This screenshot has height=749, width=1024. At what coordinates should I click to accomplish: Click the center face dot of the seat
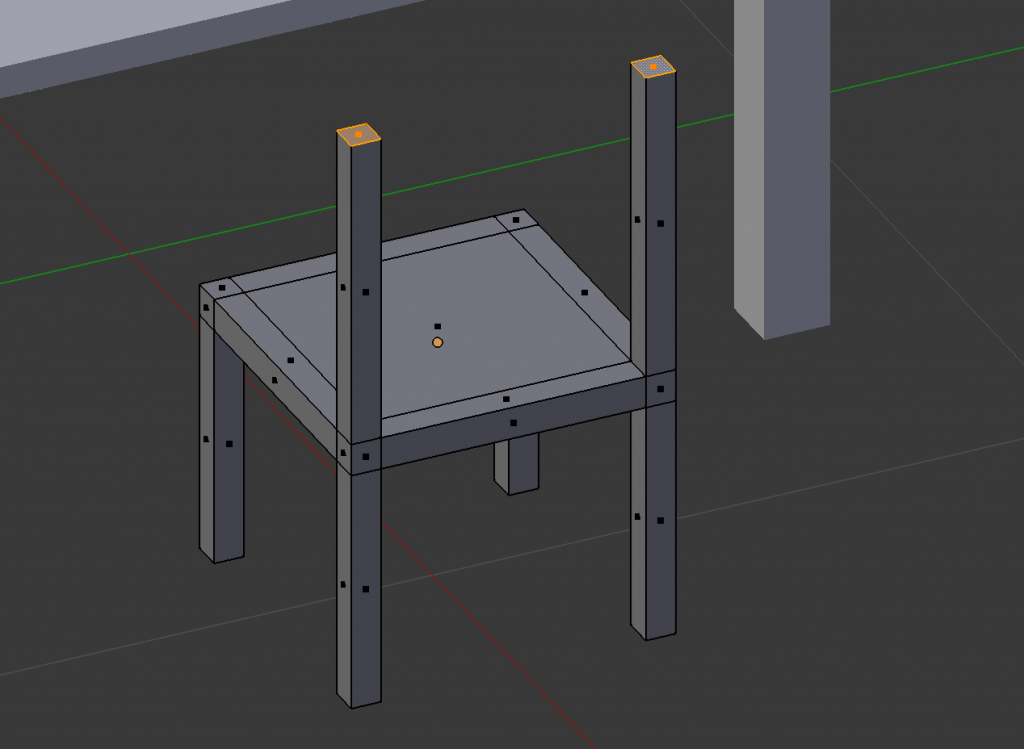click(437, 326)
